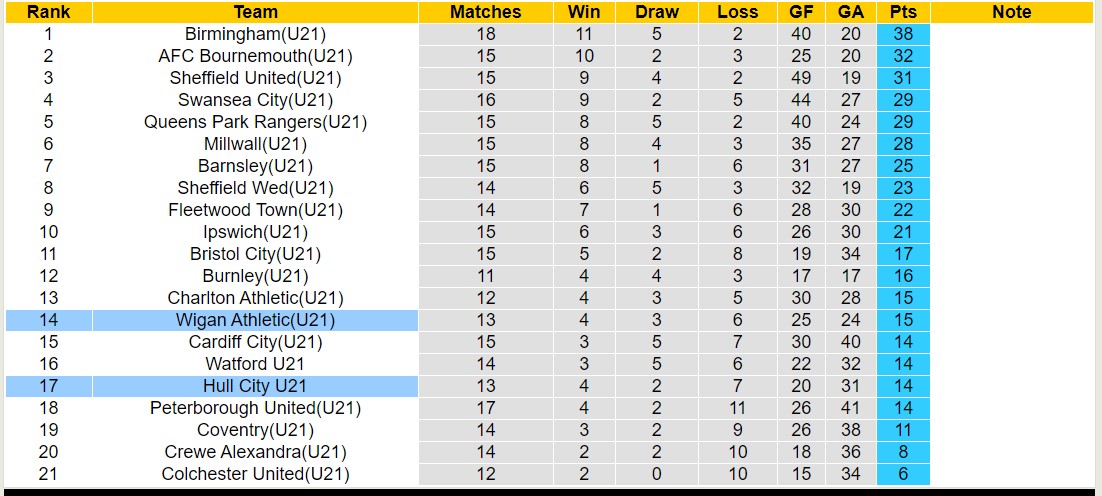Image resolution: width=1102 pixels, height=496 pixels.
Task: Click the Note column header
Action: 1011,12
